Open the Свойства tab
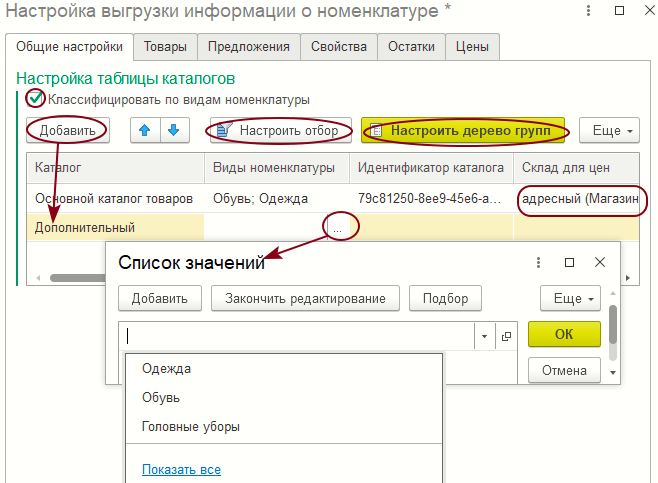Screen dimensions: 658x483 pos(339,47)
